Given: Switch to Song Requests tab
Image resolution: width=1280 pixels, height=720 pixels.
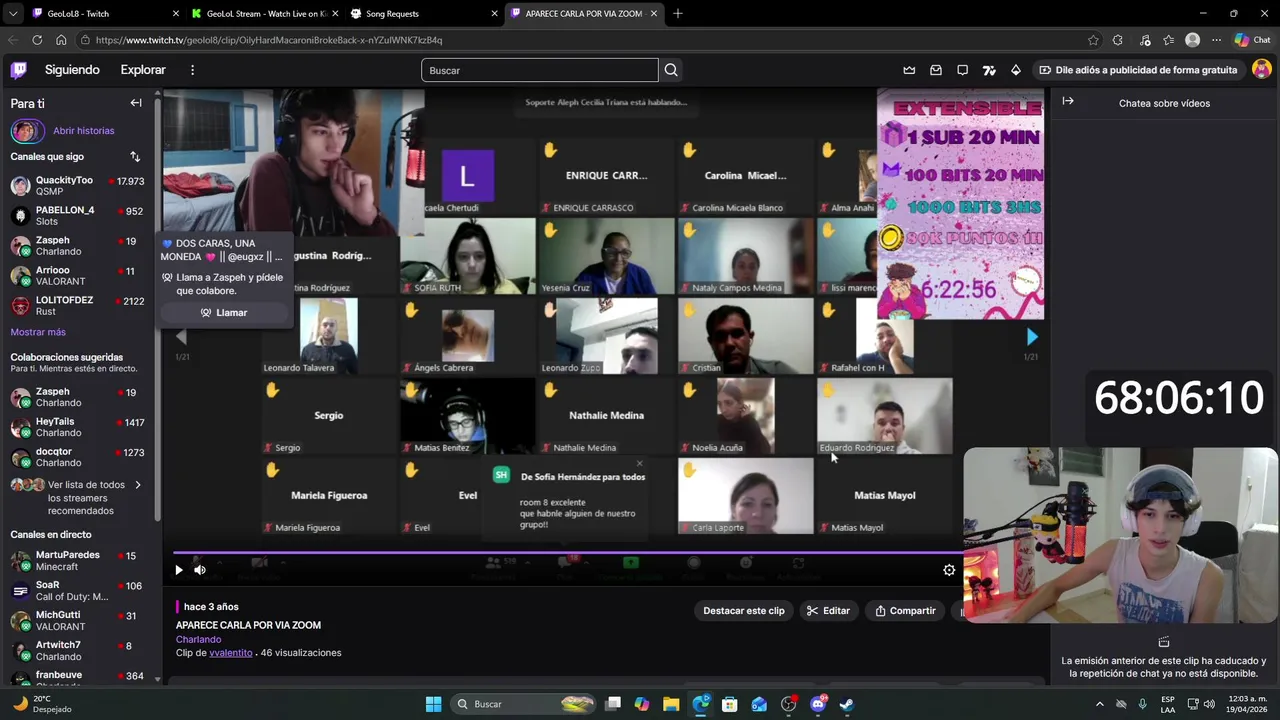Looking at the screenshot, I should pos(422,14).
